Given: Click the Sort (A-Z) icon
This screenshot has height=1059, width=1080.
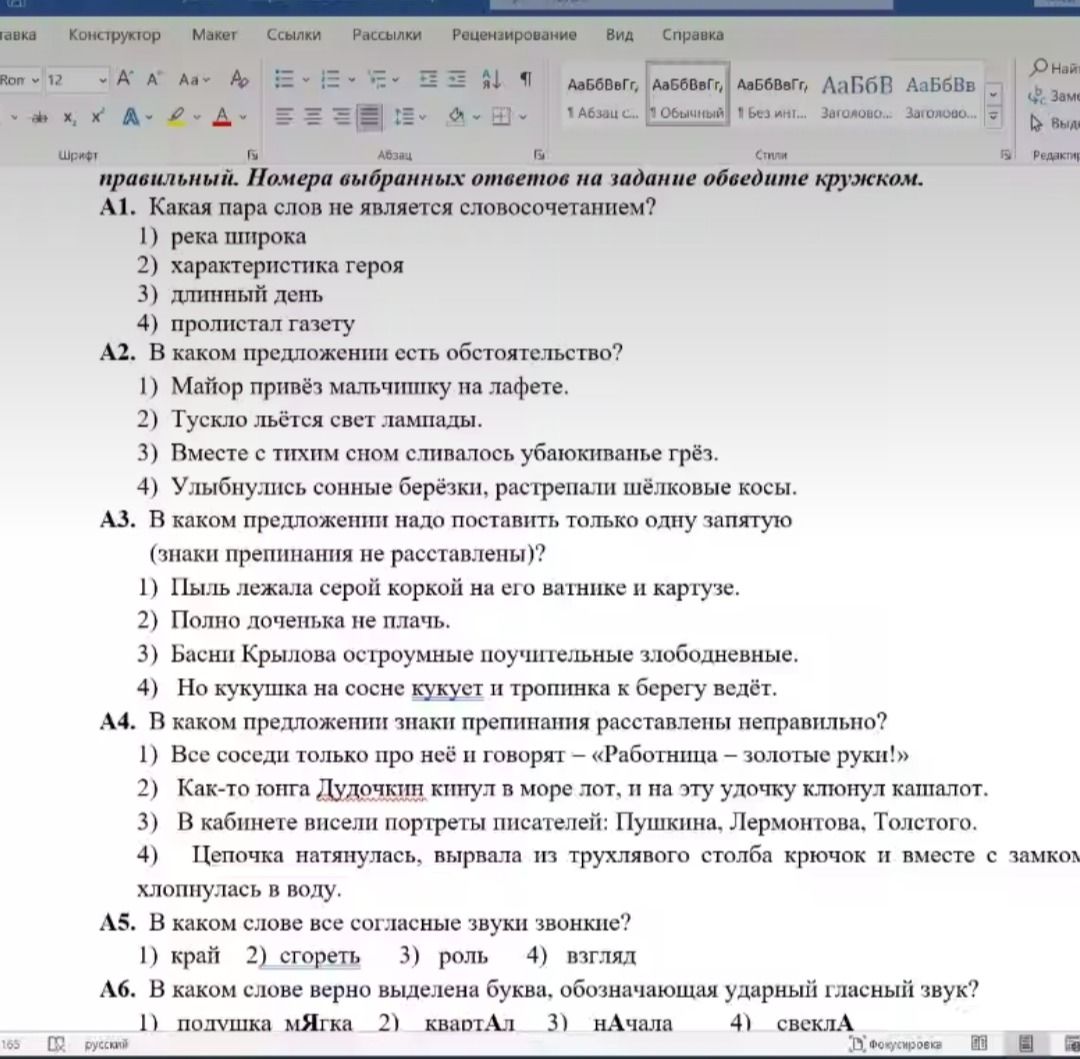Looking at the screenshot, I should [x=491, y=80].
